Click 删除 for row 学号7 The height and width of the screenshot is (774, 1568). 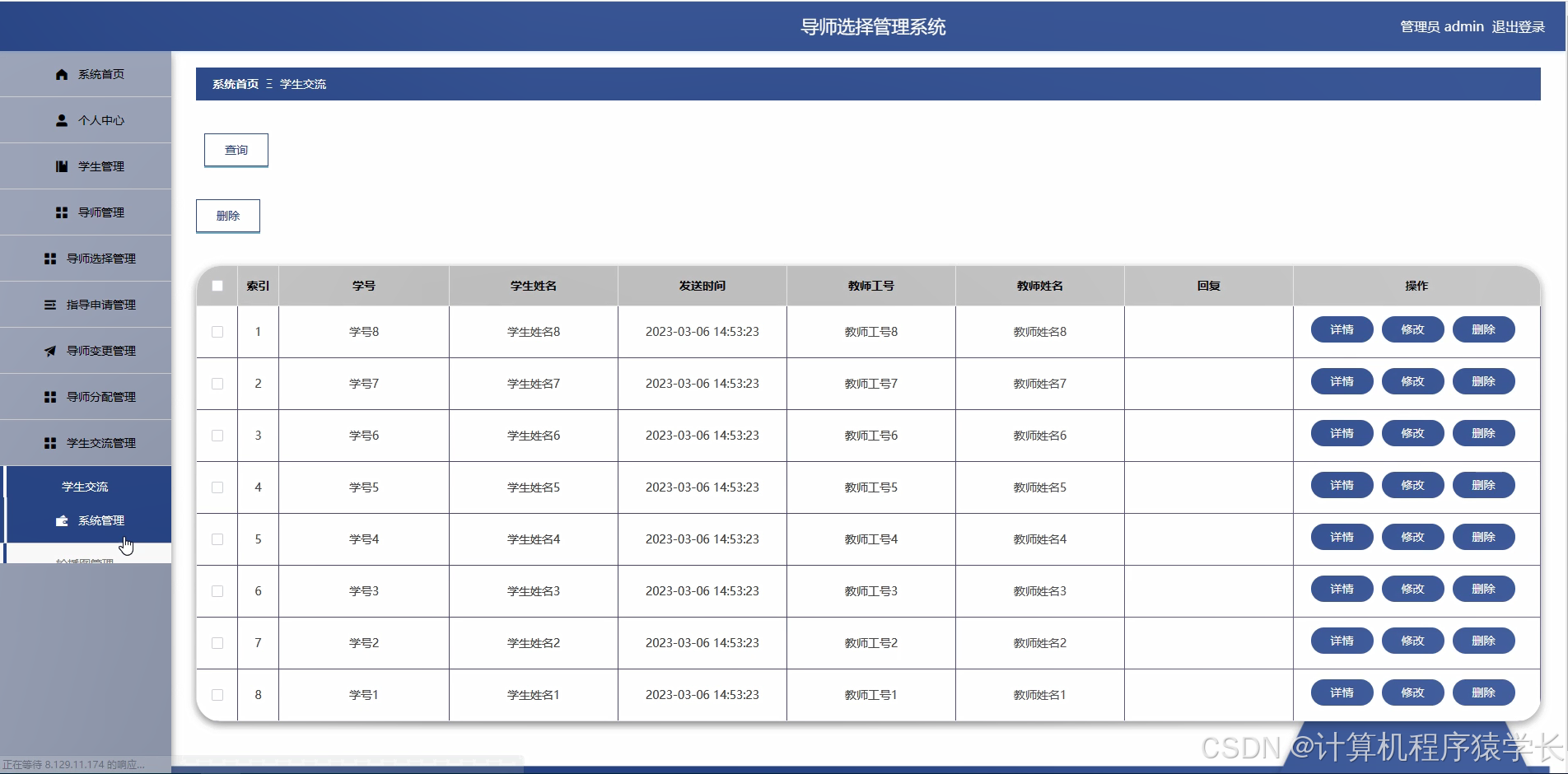click(1483, 381)
